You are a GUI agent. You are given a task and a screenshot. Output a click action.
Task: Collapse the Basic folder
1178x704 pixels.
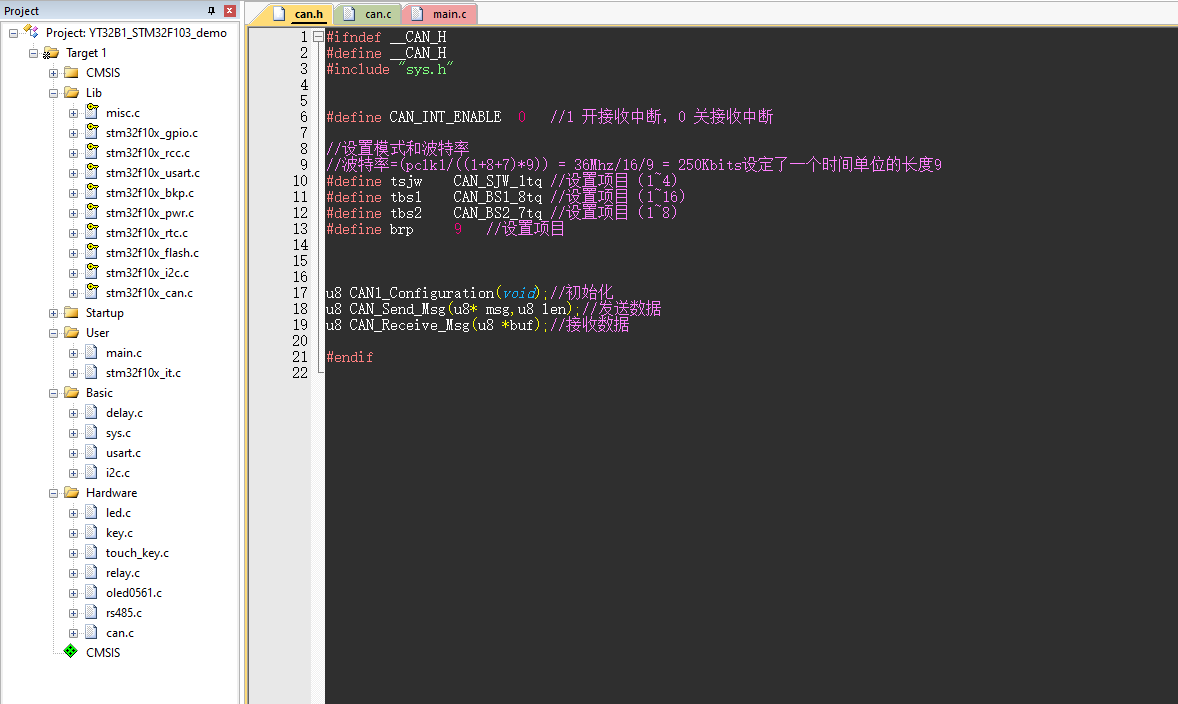point(53,393)
